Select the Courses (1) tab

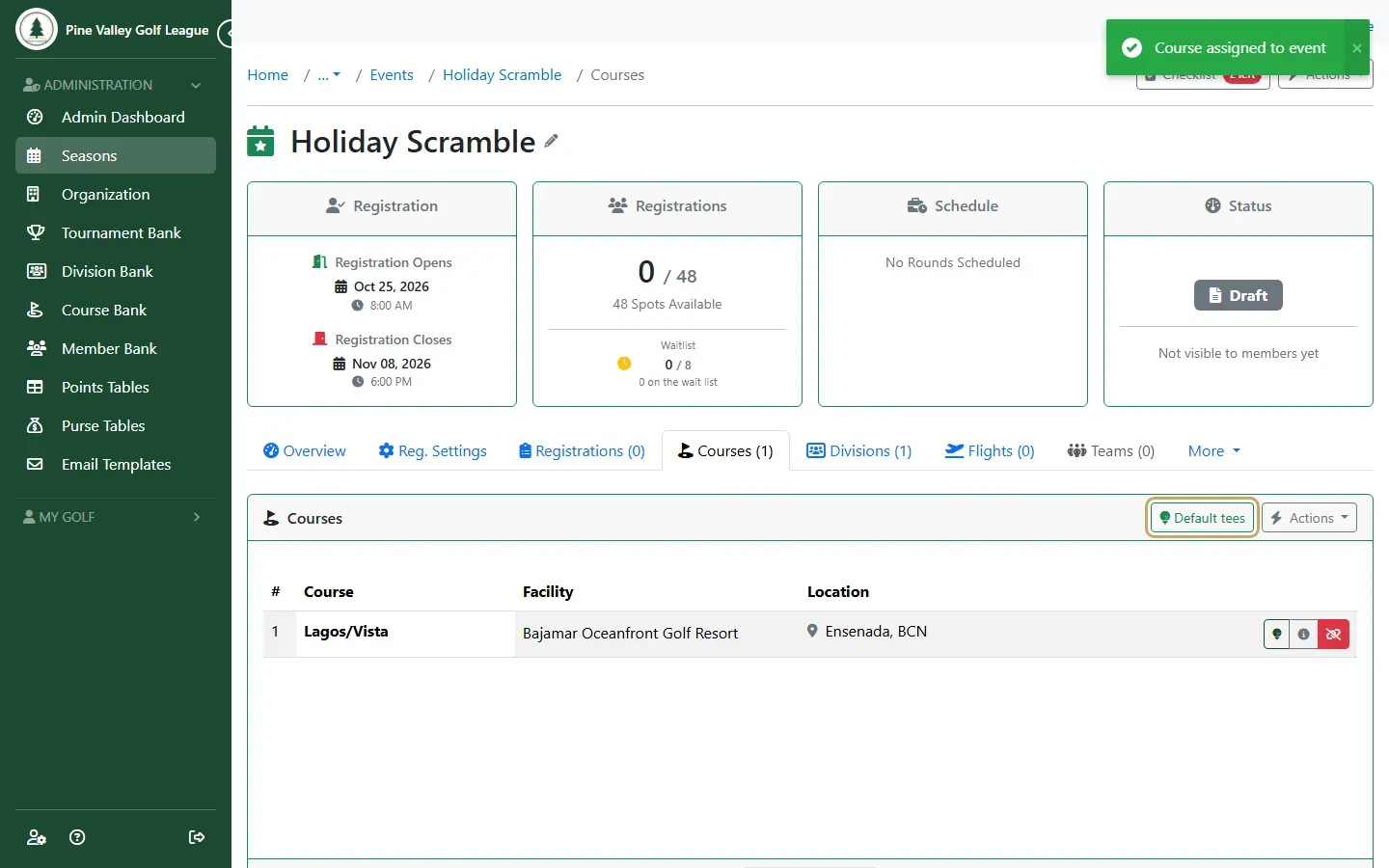[725, 450]
